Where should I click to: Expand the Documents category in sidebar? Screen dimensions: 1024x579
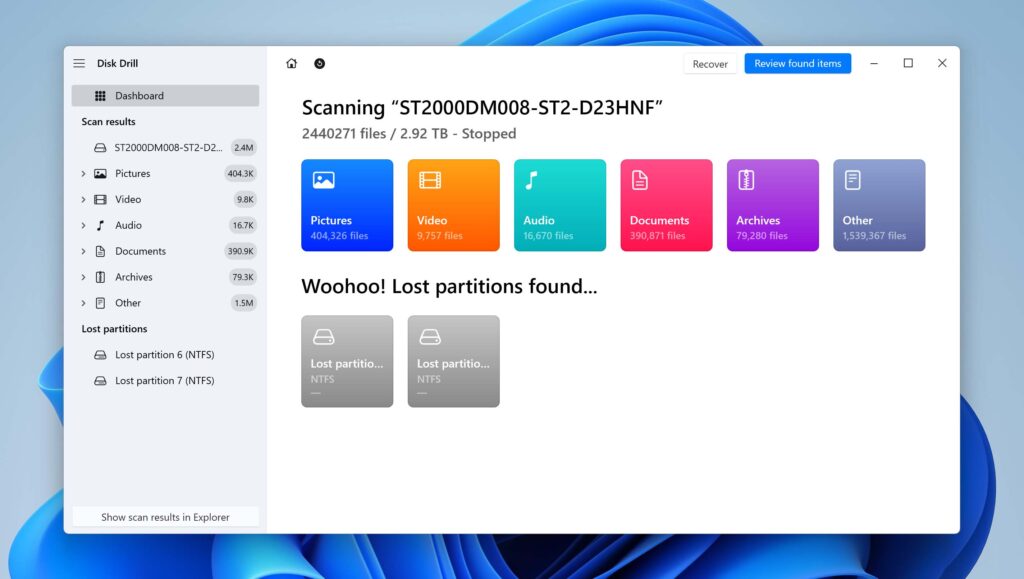pyautogui.click(x=84, y=251)
